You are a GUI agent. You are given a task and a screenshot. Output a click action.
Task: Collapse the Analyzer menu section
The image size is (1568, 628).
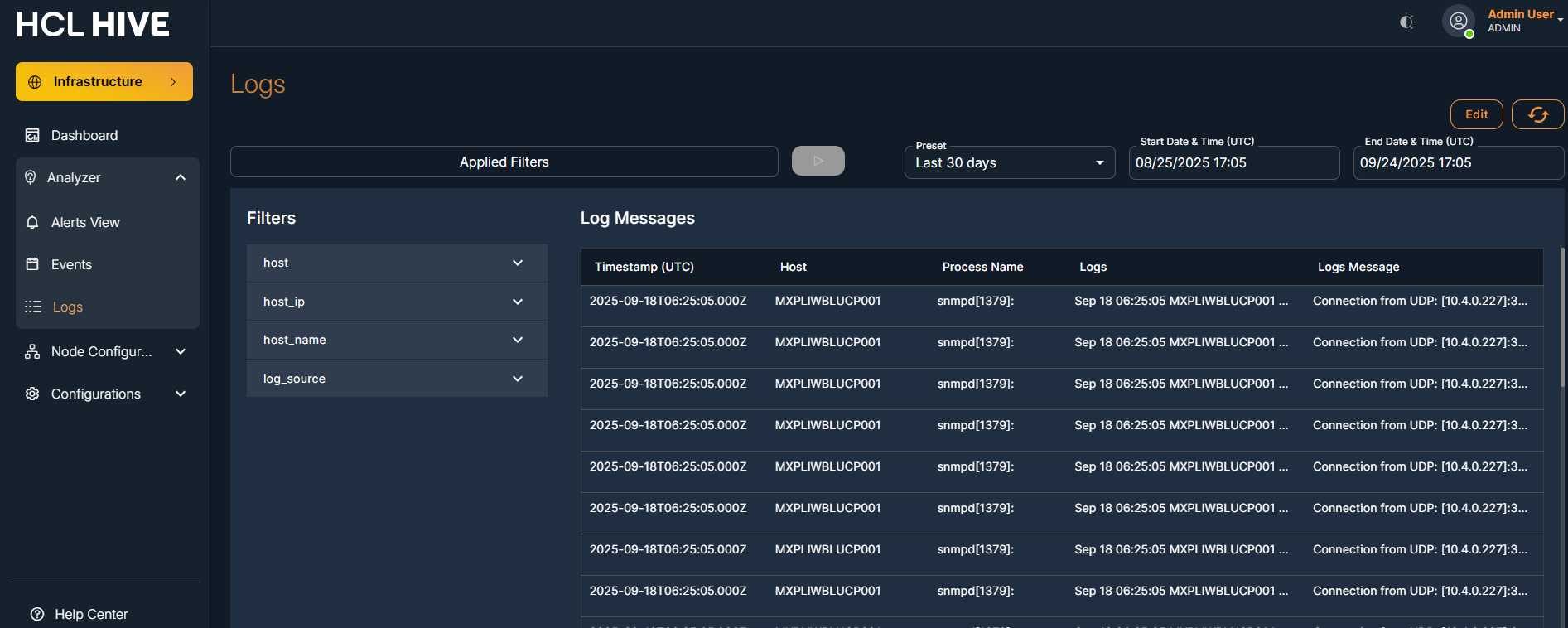point(181,177)
